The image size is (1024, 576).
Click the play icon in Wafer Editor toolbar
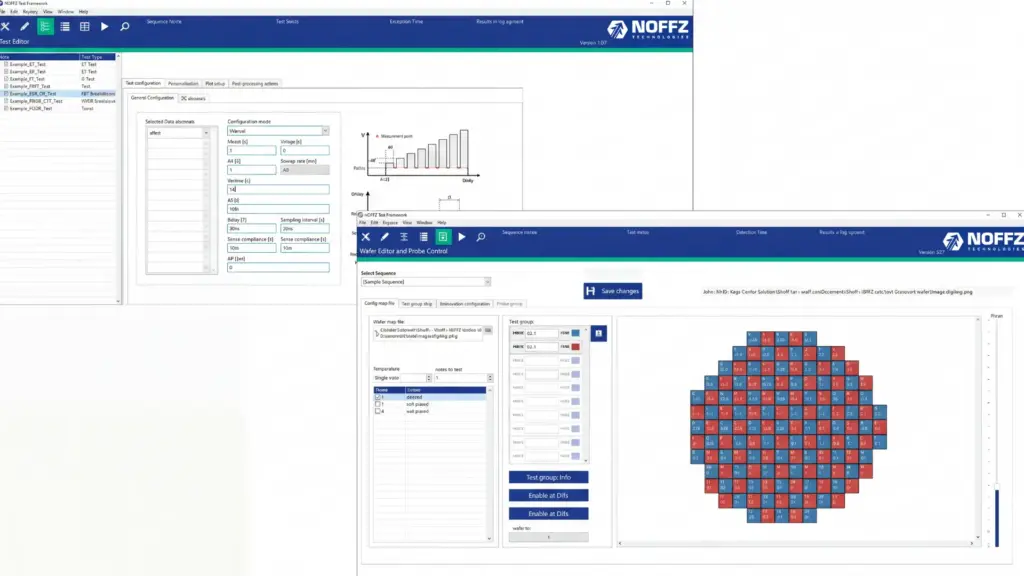point(462,237)
